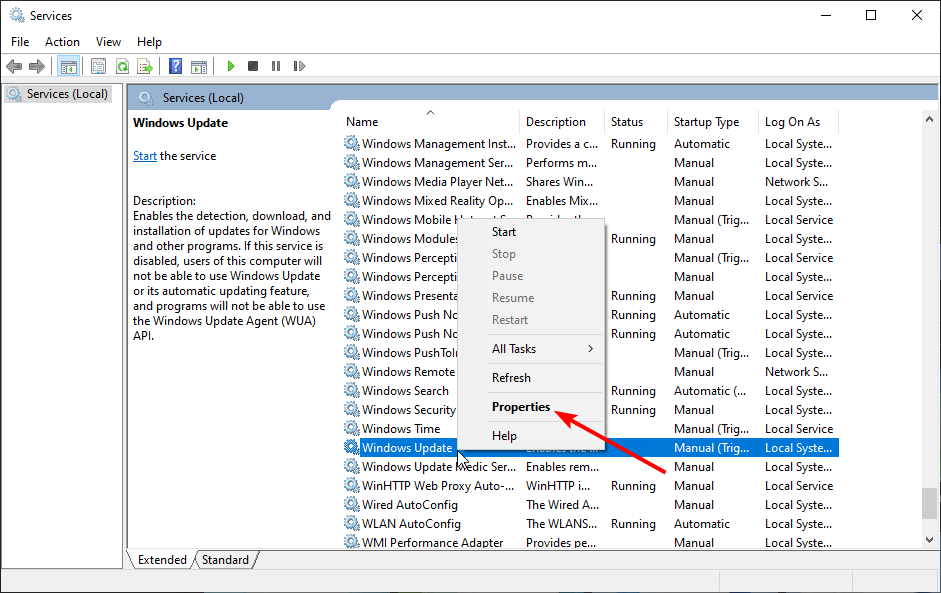Screen dimensions: 941x593
Task: Open the Help toolbar icon
Action: click(175, 66)
